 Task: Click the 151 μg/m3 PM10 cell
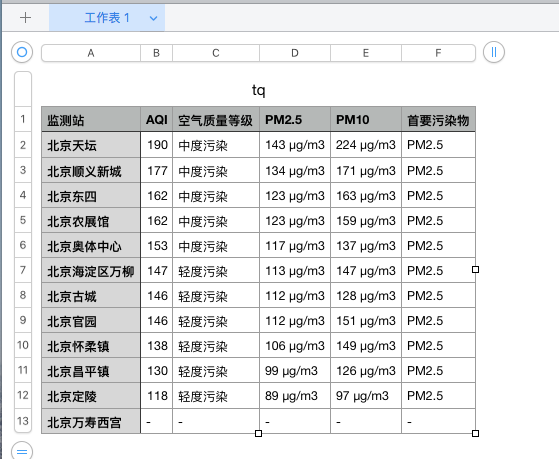(x=366, y=320)
